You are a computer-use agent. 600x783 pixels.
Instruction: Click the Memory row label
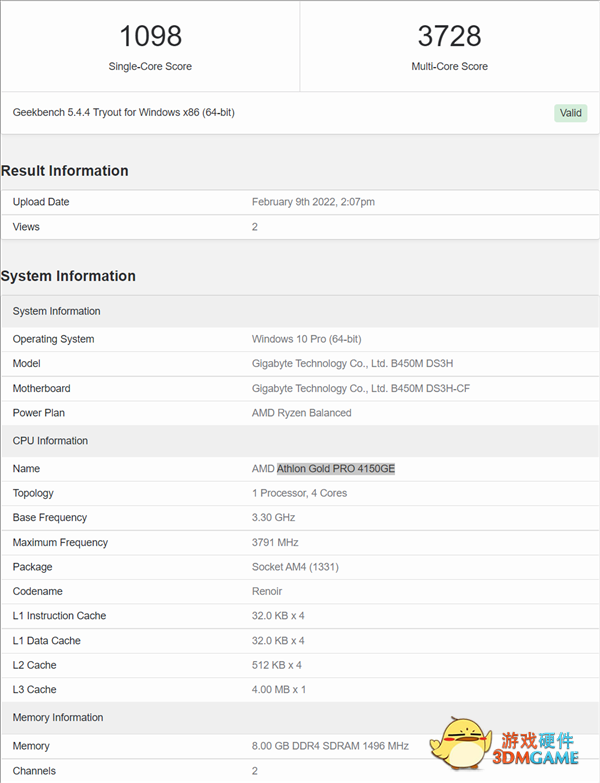31,746
